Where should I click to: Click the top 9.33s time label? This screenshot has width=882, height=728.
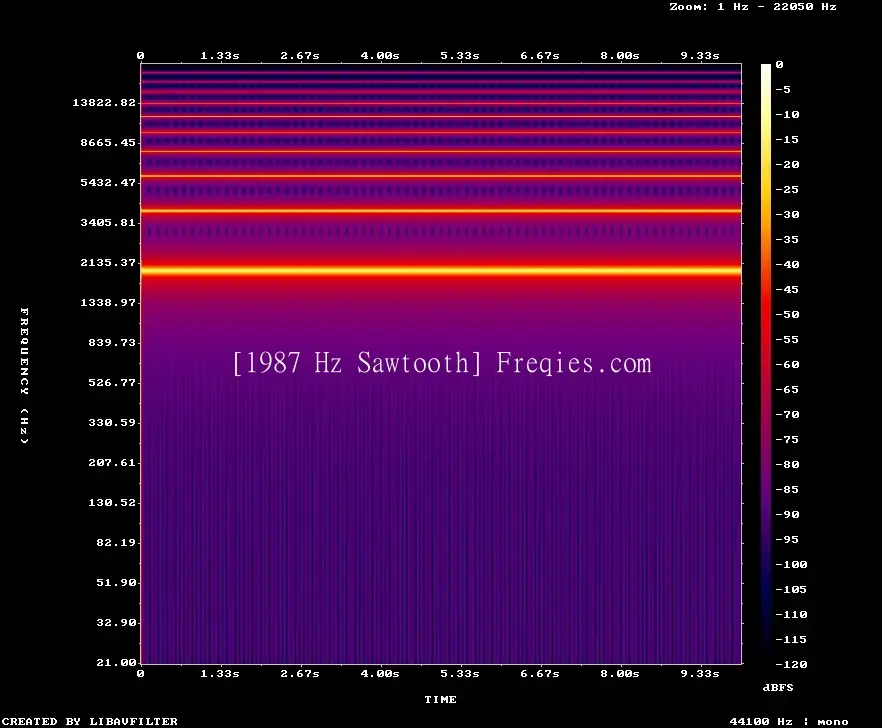700,55
